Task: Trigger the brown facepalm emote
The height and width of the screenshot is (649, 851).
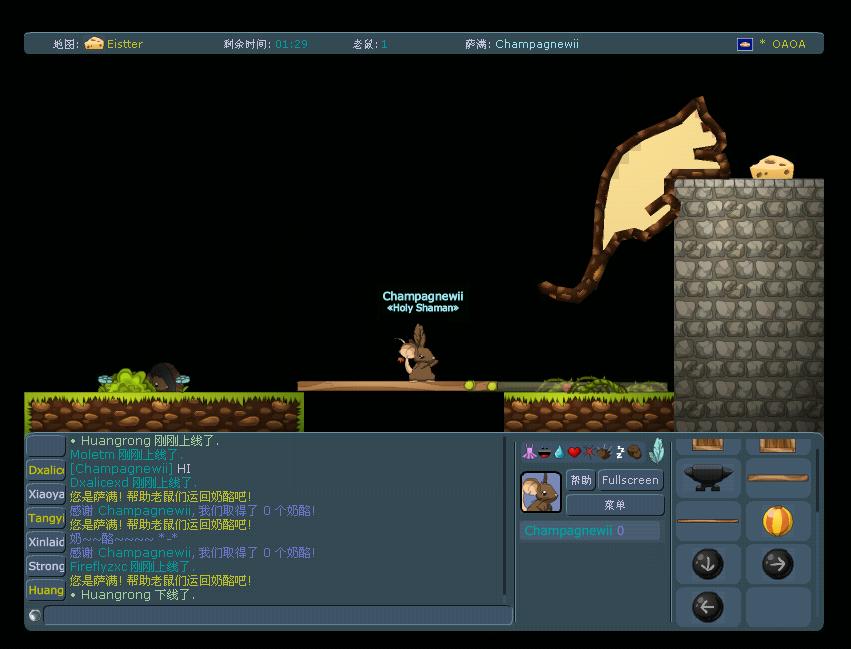Action: [634, 451]
